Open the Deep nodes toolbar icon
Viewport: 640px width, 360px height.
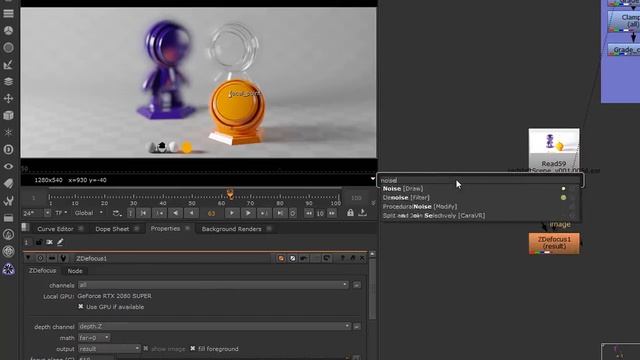click(x=8, y=149)
